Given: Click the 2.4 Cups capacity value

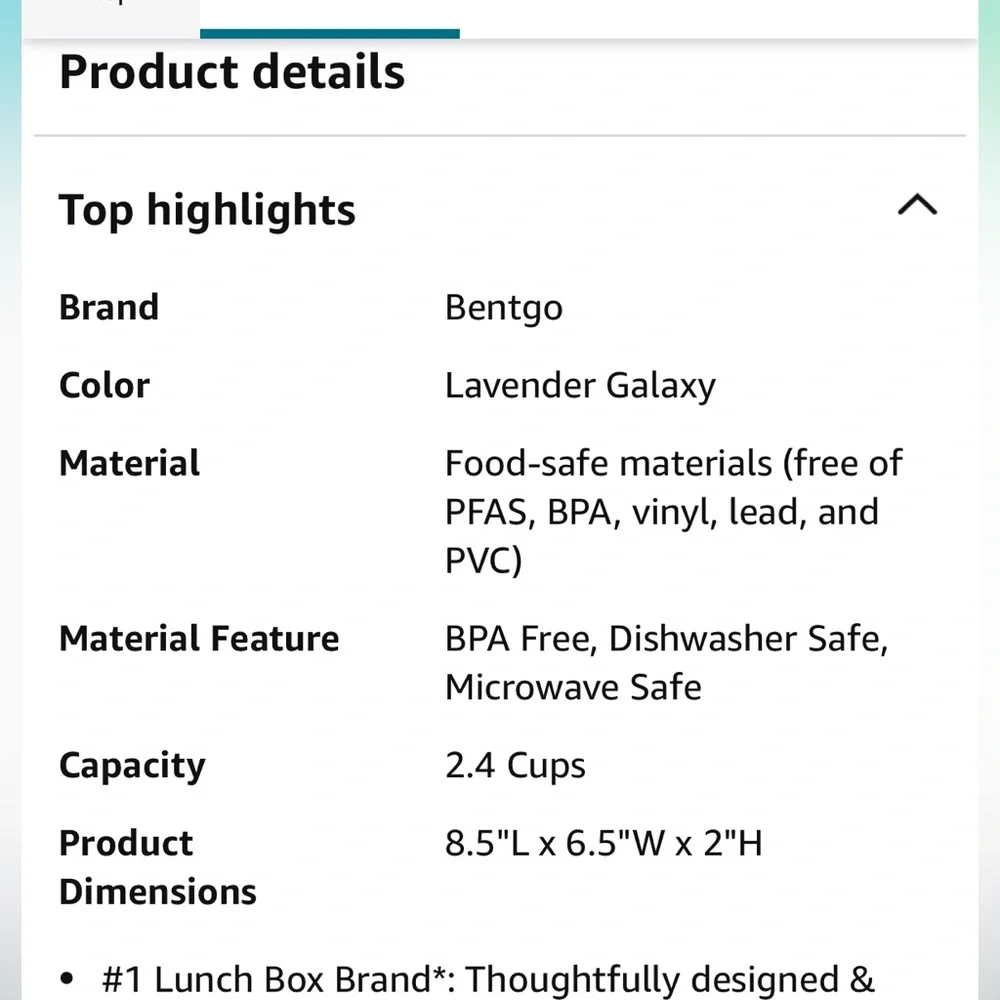Looking at the screenshot, I should (x=515, y=765).
